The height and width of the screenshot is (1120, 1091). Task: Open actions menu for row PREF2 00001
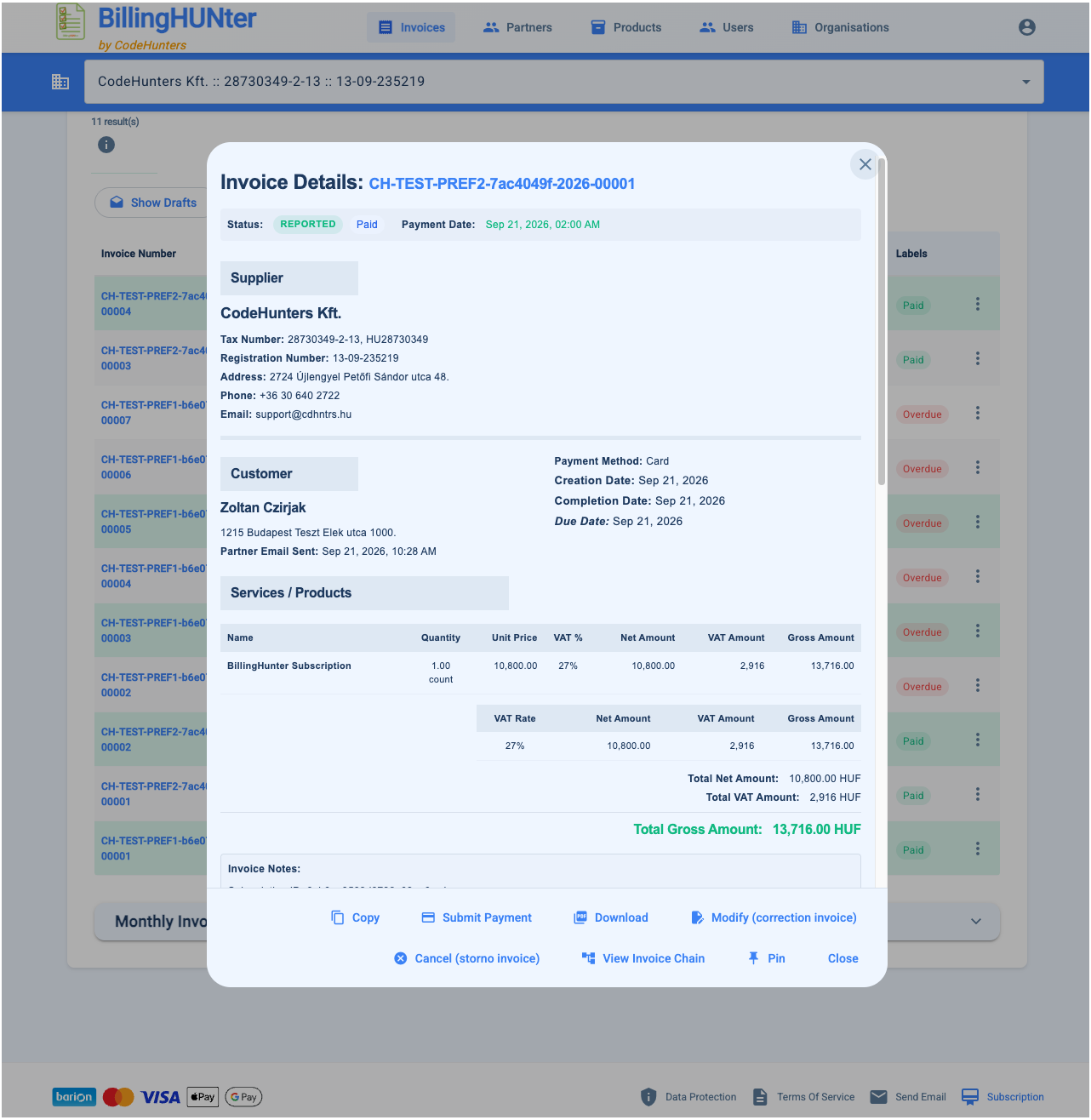click(978, 794)
